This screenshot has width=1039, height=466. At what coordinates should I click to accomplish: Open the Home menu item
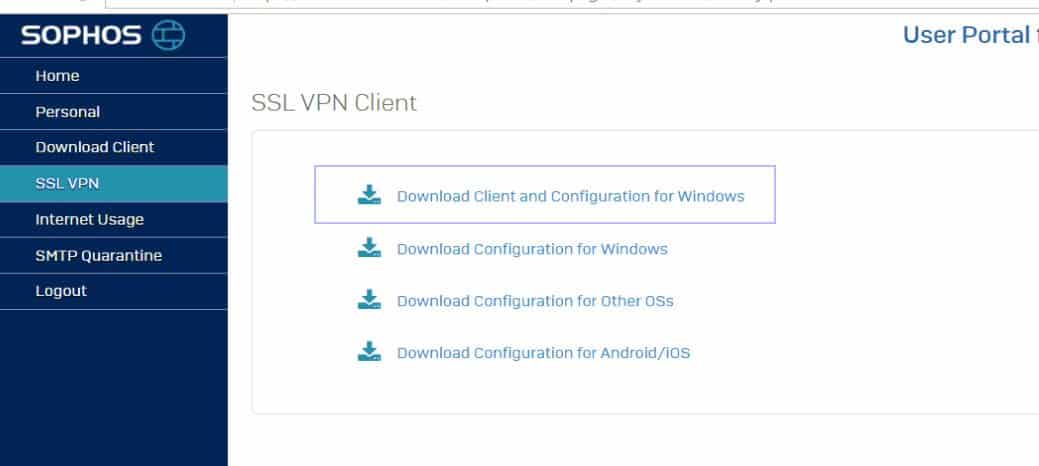pyautogui.click(x=113, y=76)
